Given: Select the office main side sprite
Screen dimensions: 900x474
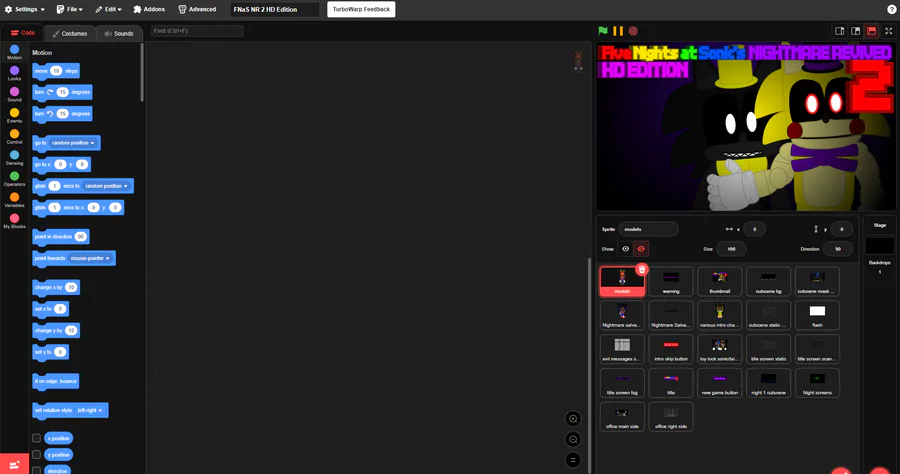Looking at the screenshot, I should [622, 417].
